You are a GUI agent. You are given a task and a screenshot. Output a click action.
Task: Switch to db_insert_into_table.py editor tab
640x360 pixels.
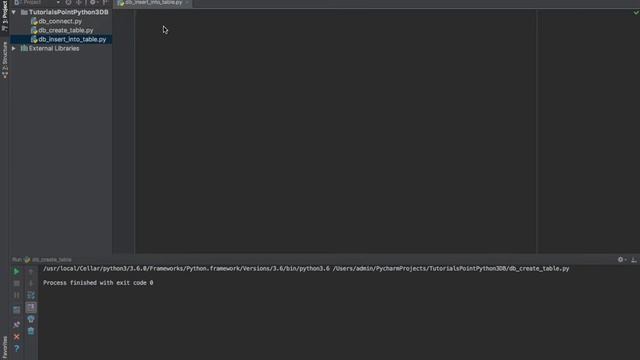click(x=153, y=2)
